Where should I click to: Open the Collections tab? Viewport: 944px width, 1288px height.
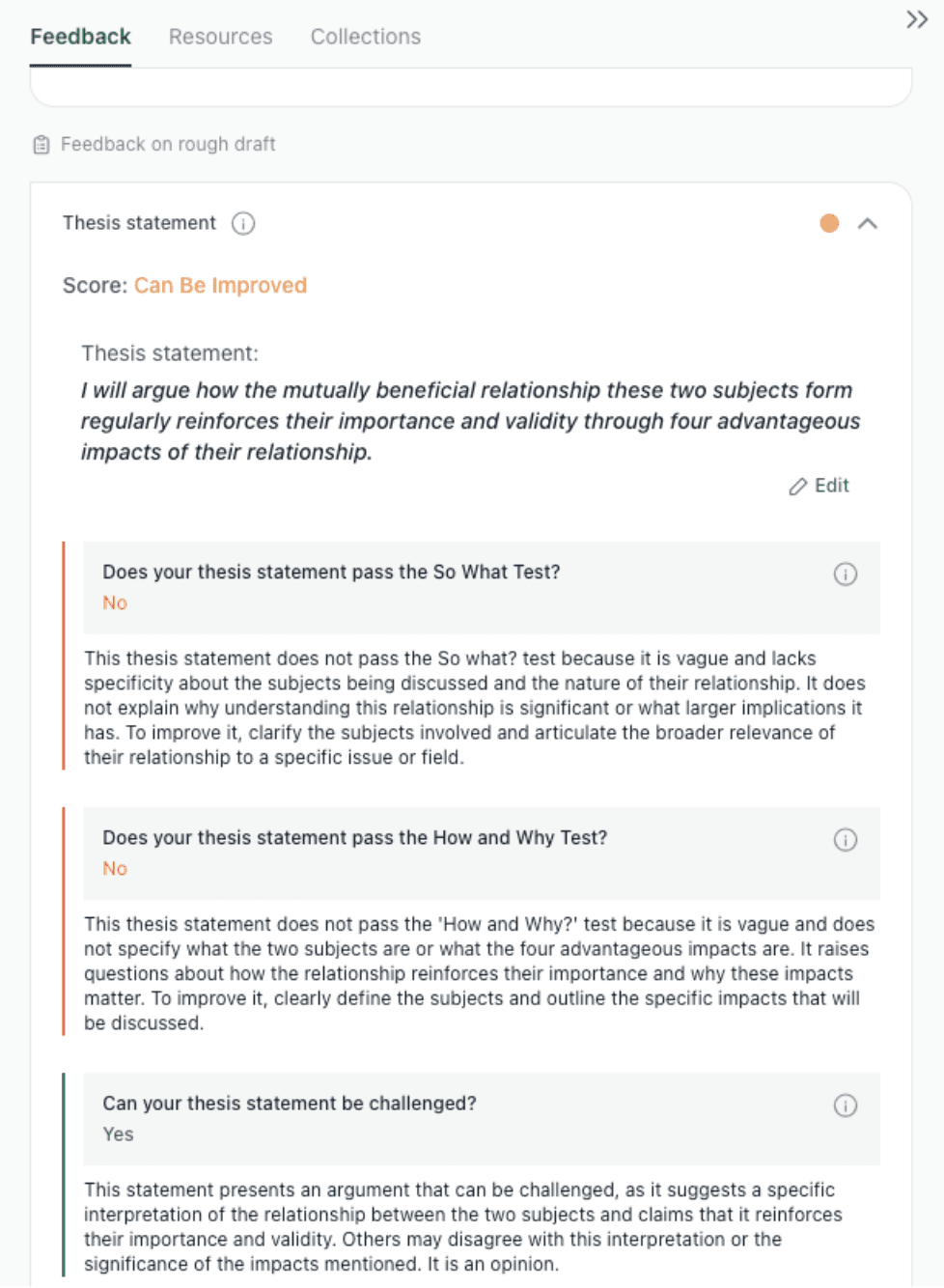click(x=365, y=37)
